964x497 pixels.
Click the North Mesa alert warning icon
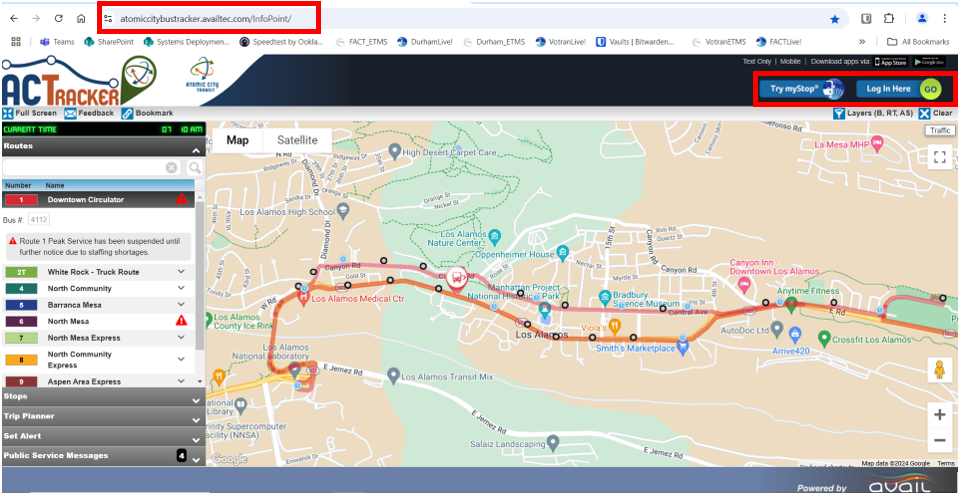181,320
